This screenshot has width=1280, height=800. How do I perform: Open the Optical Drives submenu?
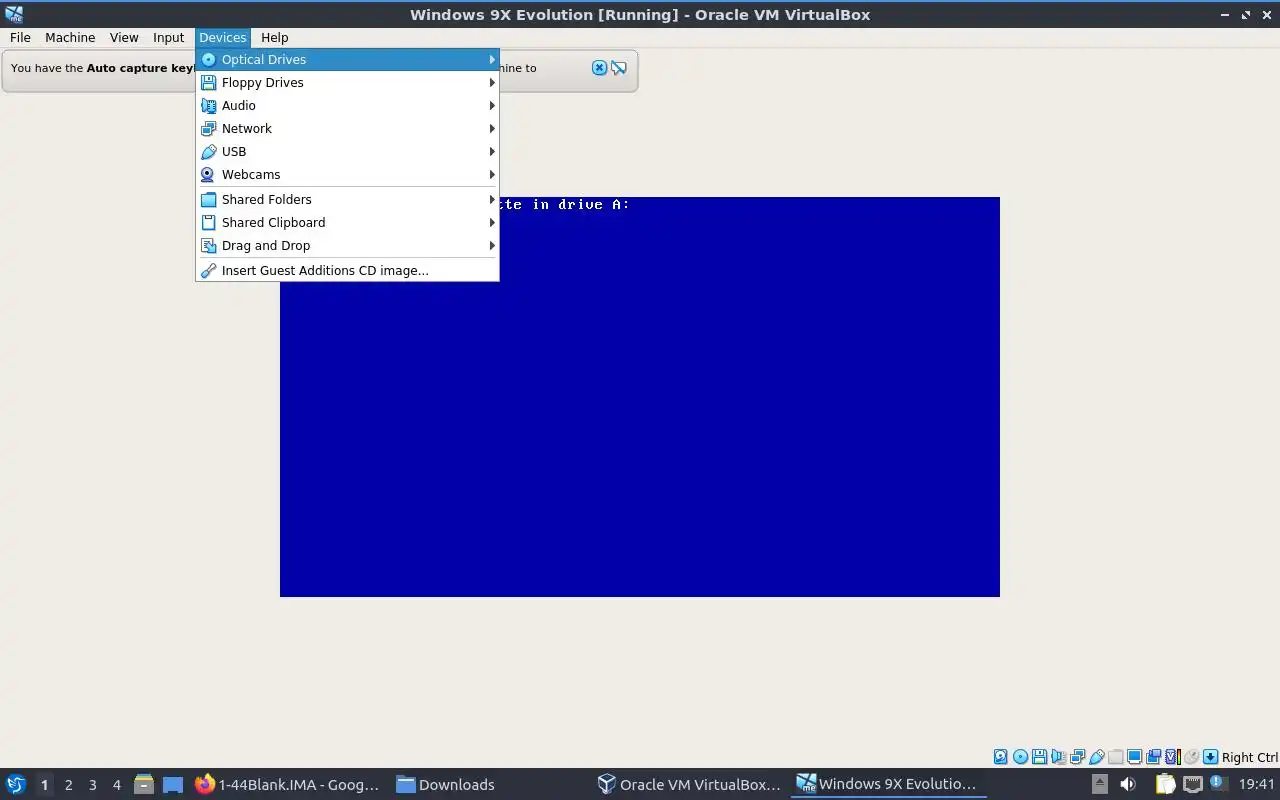(x=347, y=60)
